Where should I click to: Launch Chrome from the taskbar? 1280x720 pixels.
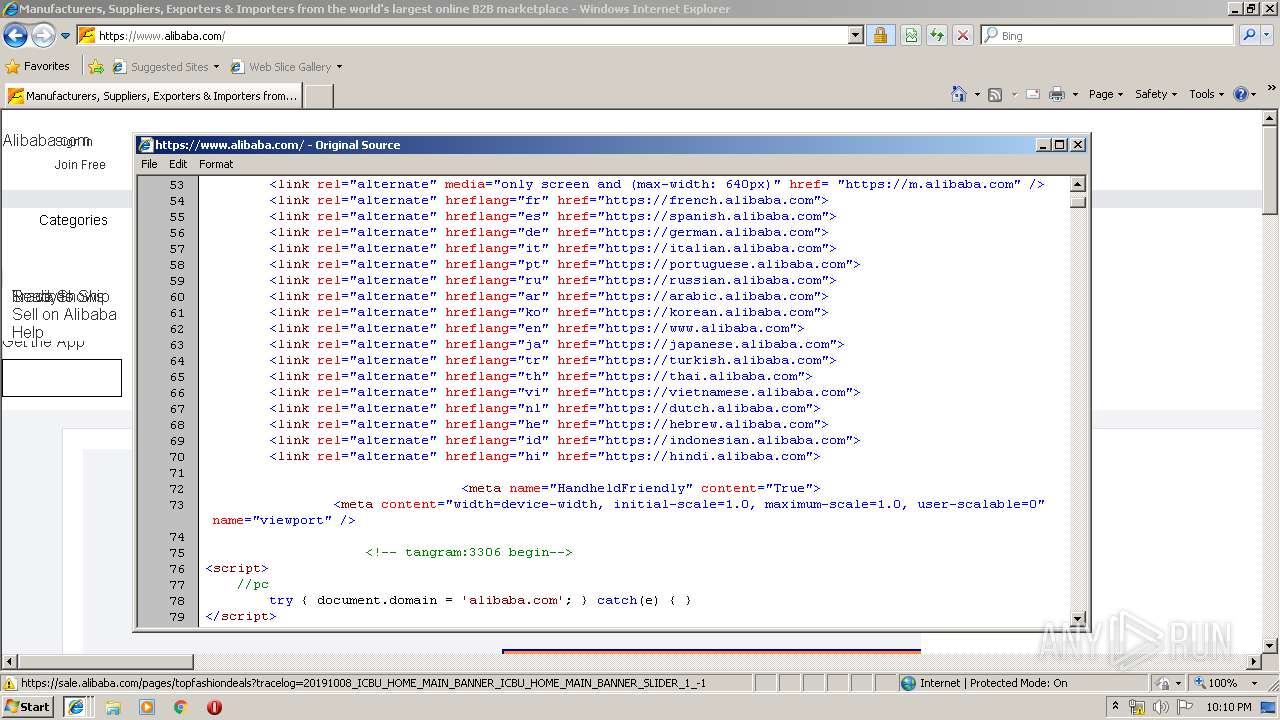[181, 706]
